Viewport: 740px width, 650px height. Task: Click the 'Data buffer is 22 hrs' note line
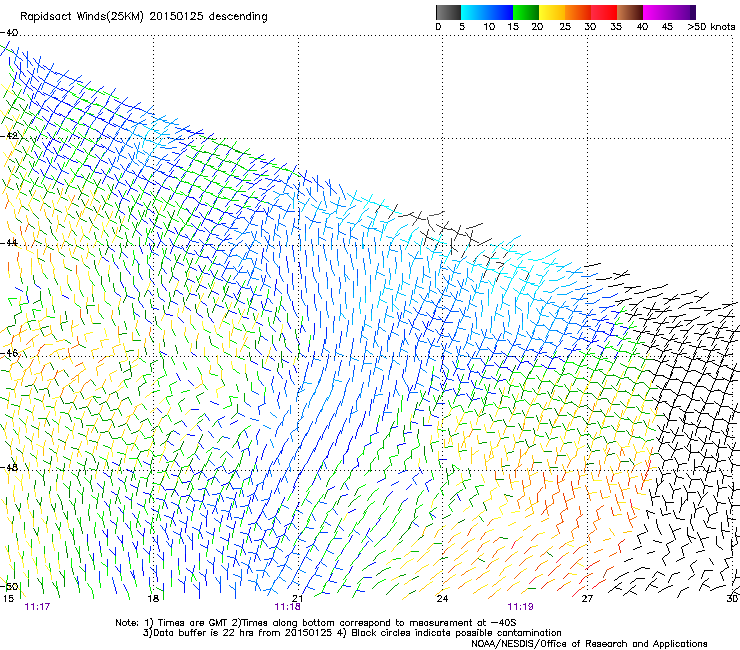352,633
